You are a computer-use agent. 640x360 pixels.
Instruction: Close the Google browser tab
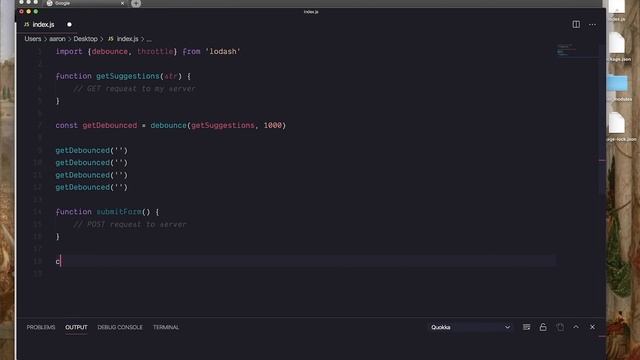122,3
